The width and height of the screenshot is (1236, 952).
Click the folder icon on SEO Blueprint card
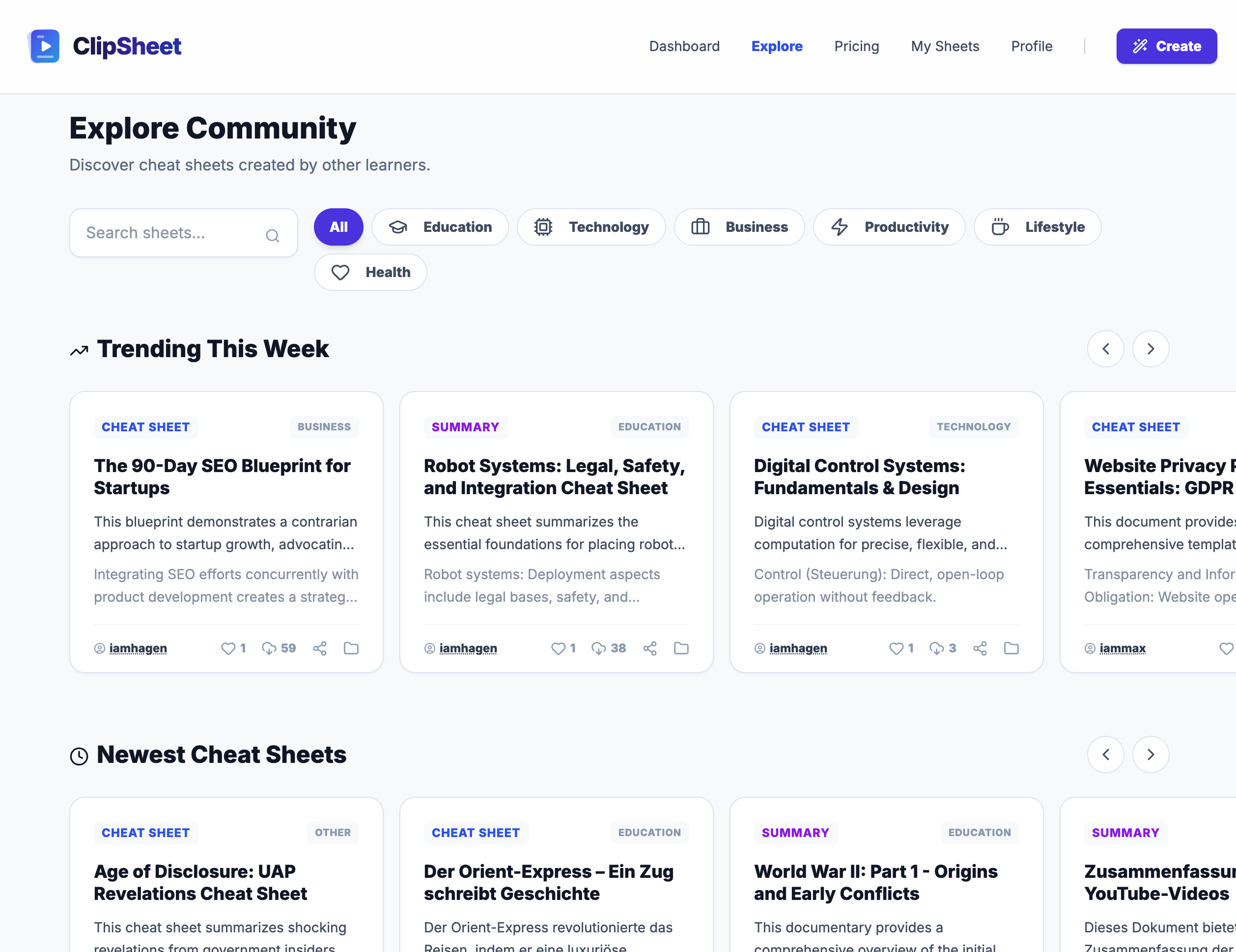[351, 648]
